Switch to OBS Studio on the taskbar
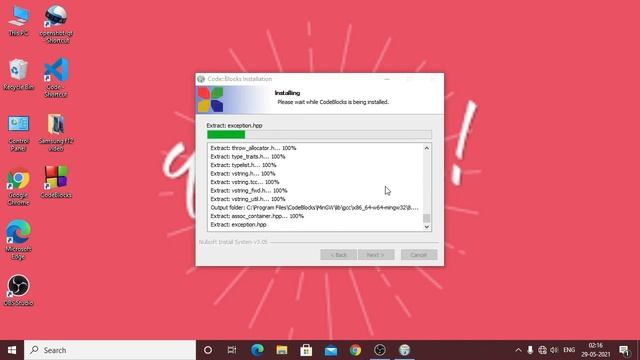The width and height of the screenshot is (640, 360). pos(380,350)
